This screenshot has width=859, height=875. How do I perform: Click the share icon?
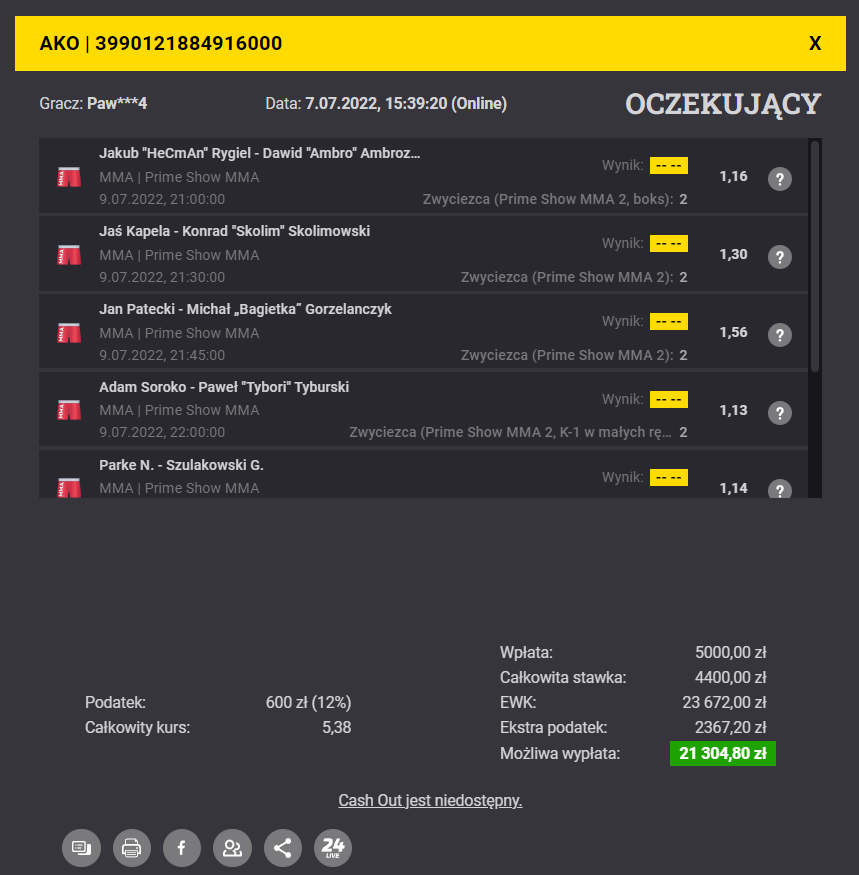coord(283,848)
